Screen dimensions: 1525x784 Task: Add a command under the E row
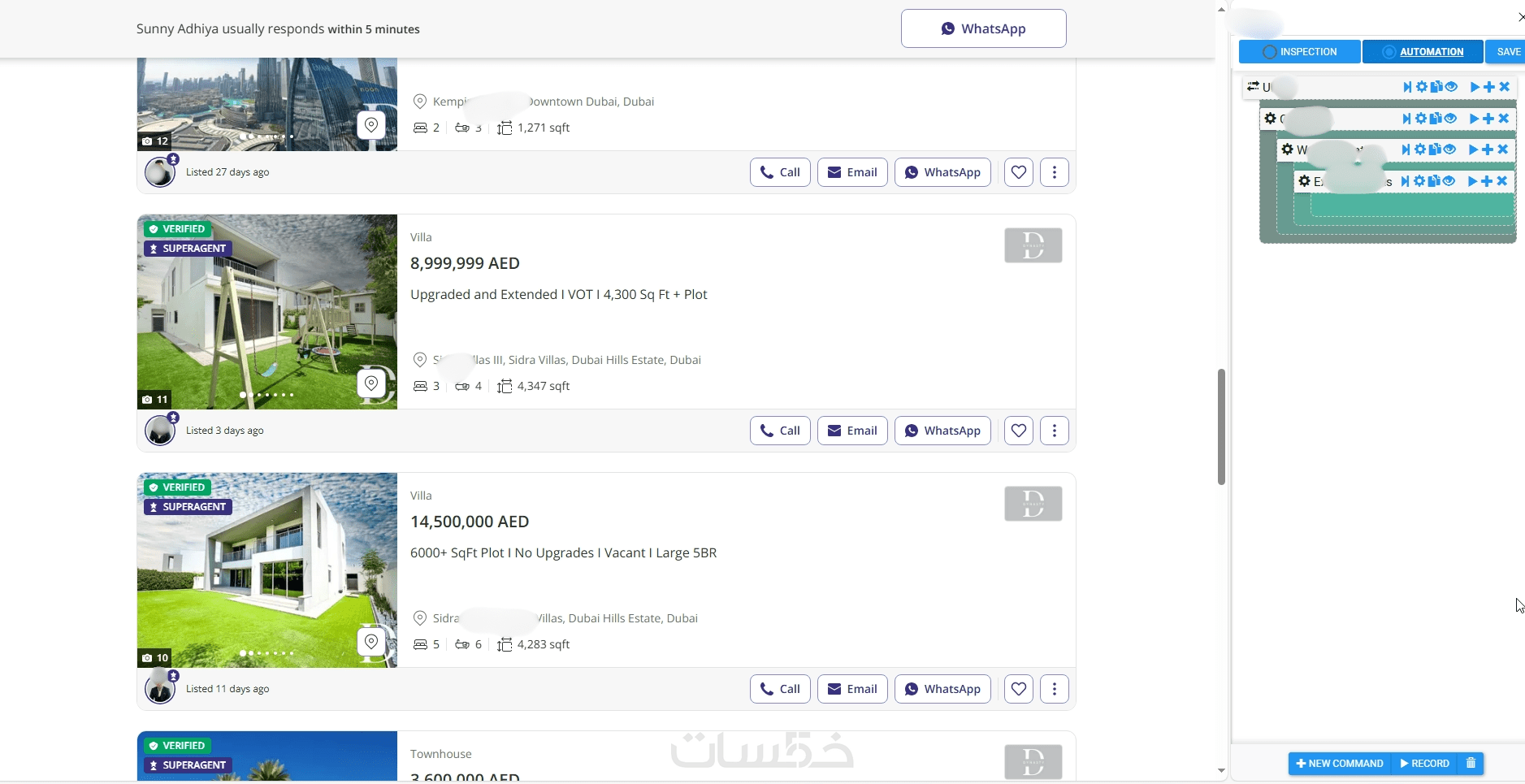1487,181
